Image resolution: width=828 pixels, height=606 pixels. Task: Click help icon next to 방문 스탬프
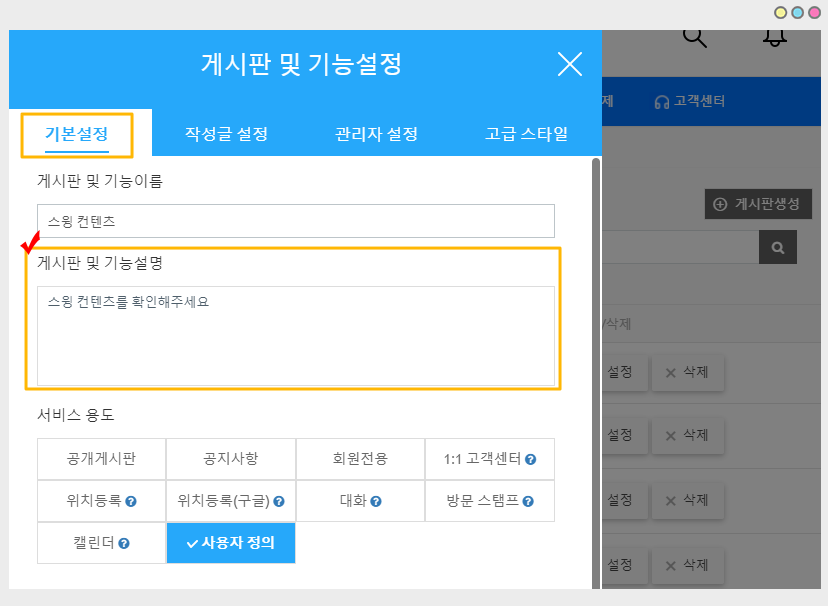tap(528, 501)
